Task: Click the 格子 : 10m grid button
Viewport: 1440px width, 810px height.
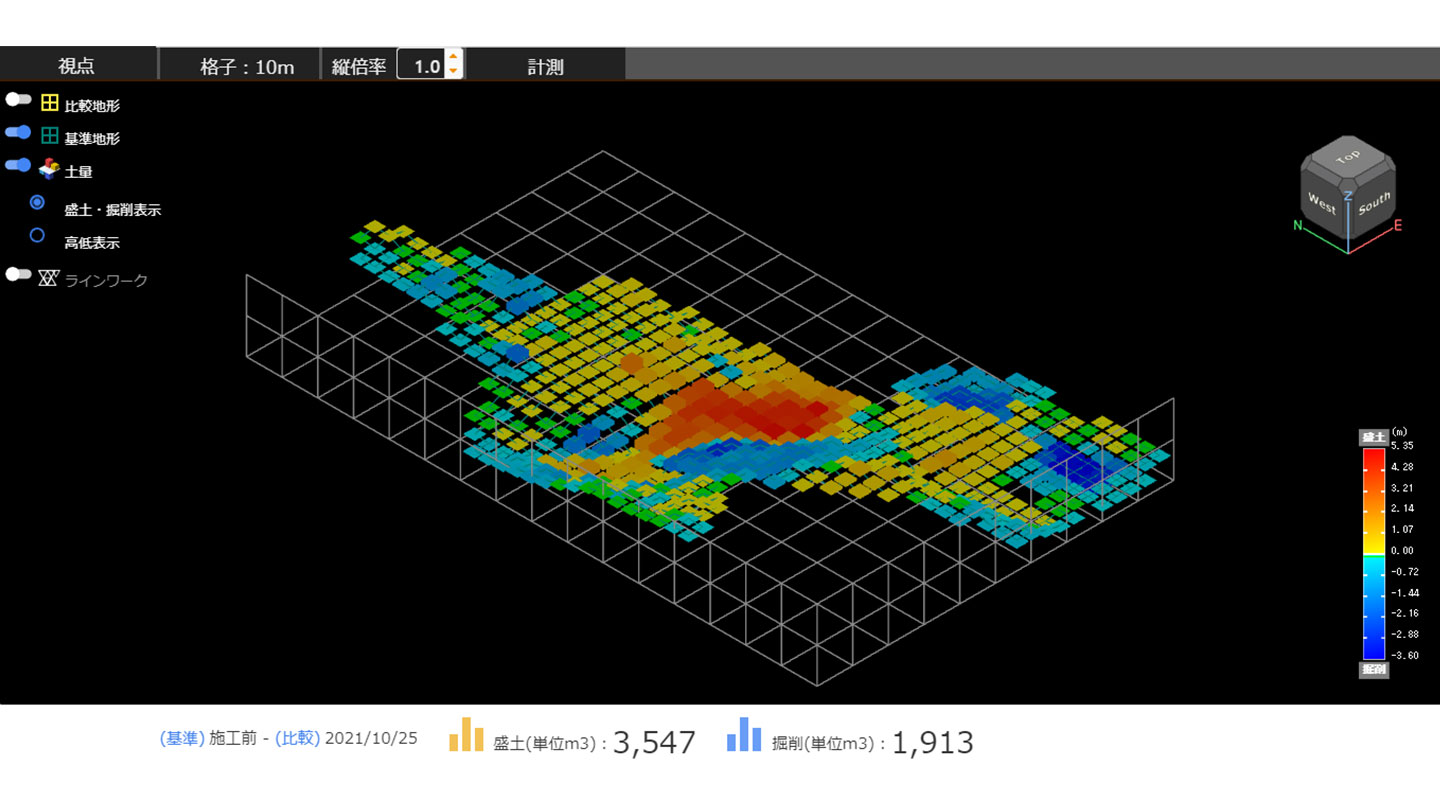Action: tap(247, 66)
